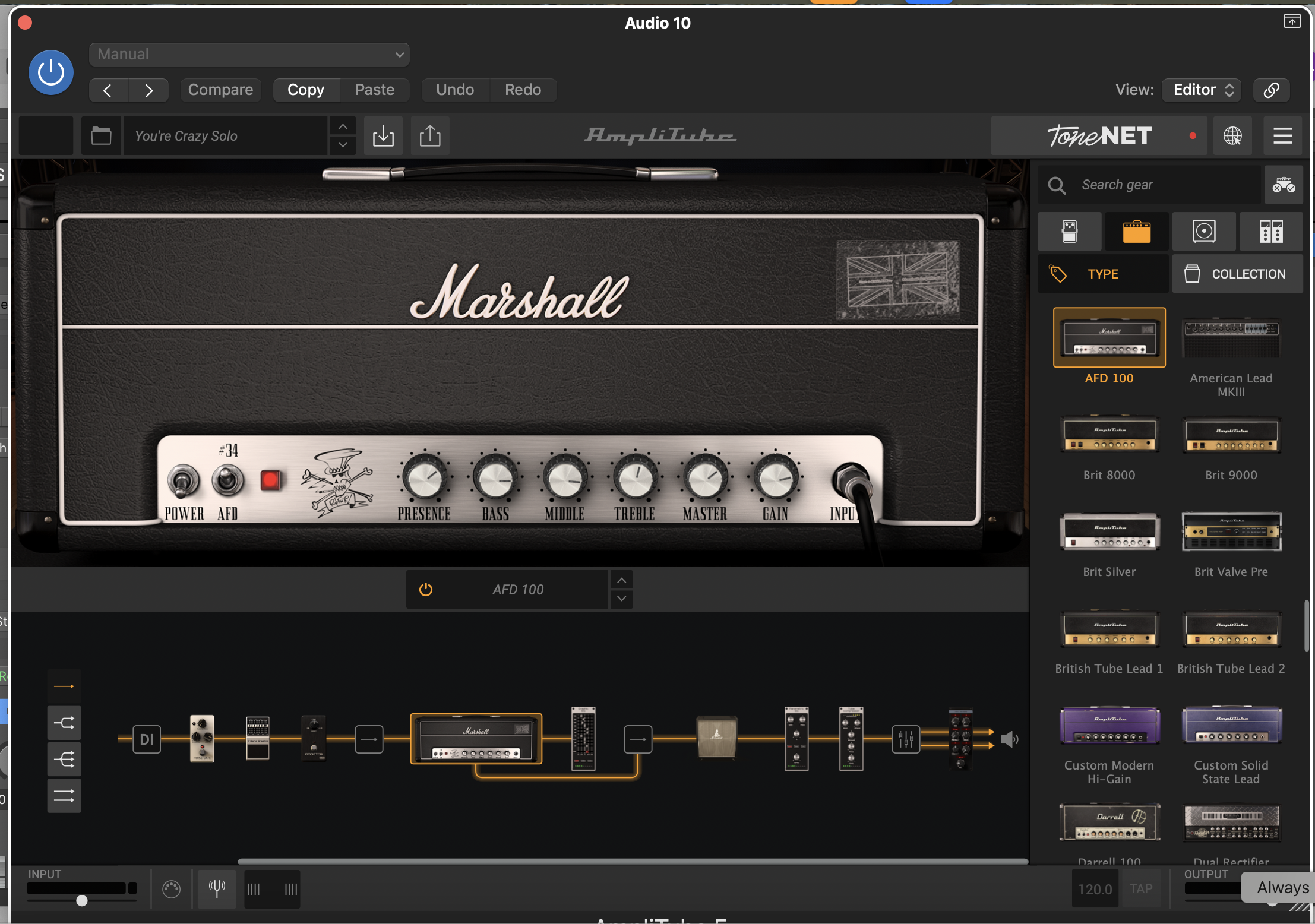This screenshot has height=924, width=1315.
Task: Select the split-to-two routing icon
Action: point(64,723)
